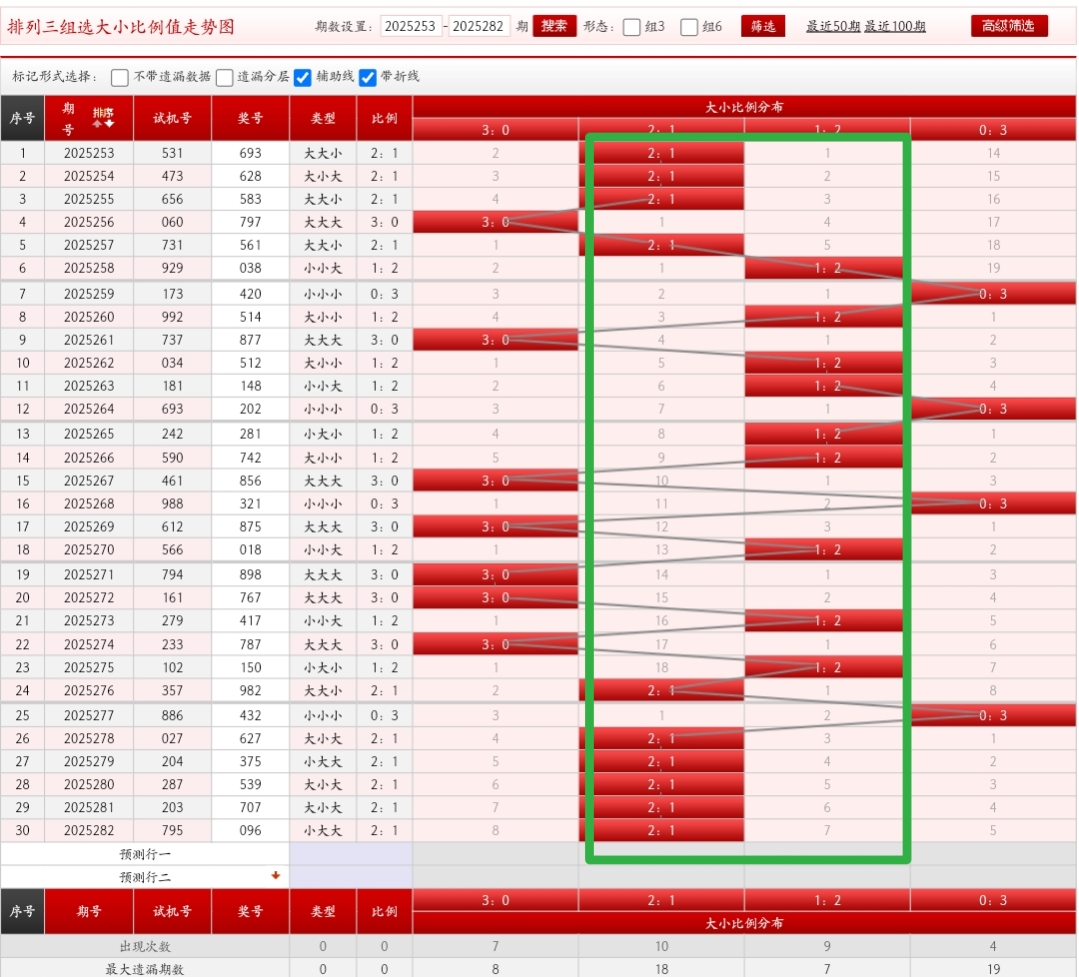Click the bottom 3:0 column header

click(x=495, y=900)
